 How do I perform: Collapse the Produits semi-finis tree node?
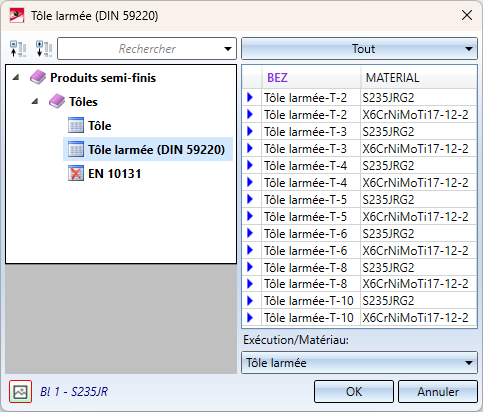click(16, 78)
